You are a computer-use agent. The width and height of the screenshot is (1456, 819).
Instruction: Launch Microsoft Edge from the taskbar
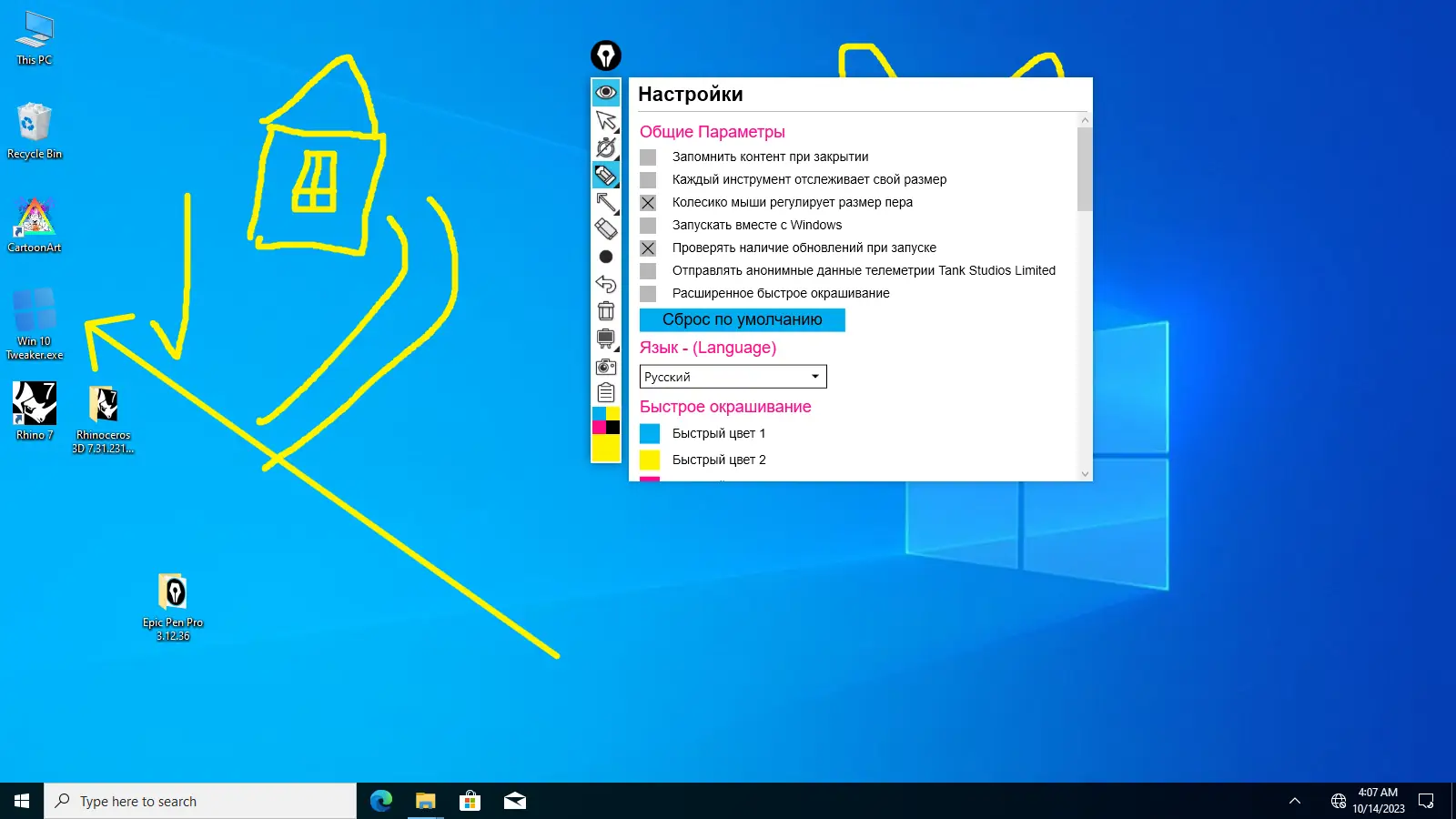(x=381, y=801)
